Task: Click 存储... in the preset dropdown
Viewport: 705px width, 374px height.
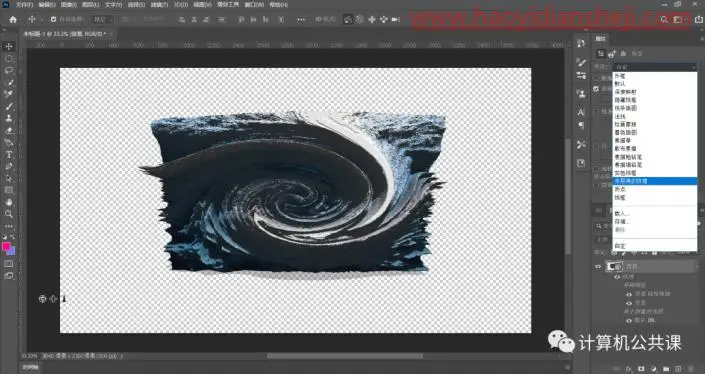Action: 655,221
